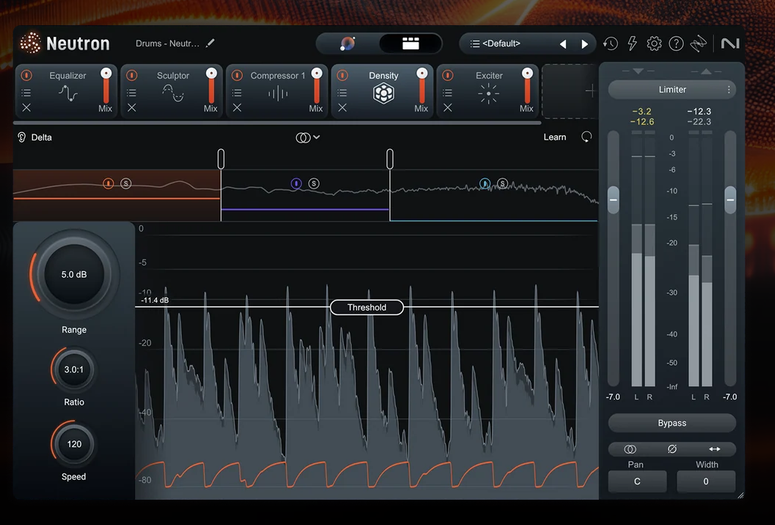Click the Bypass button
775x525 pixels.
(x=672, y=423)
